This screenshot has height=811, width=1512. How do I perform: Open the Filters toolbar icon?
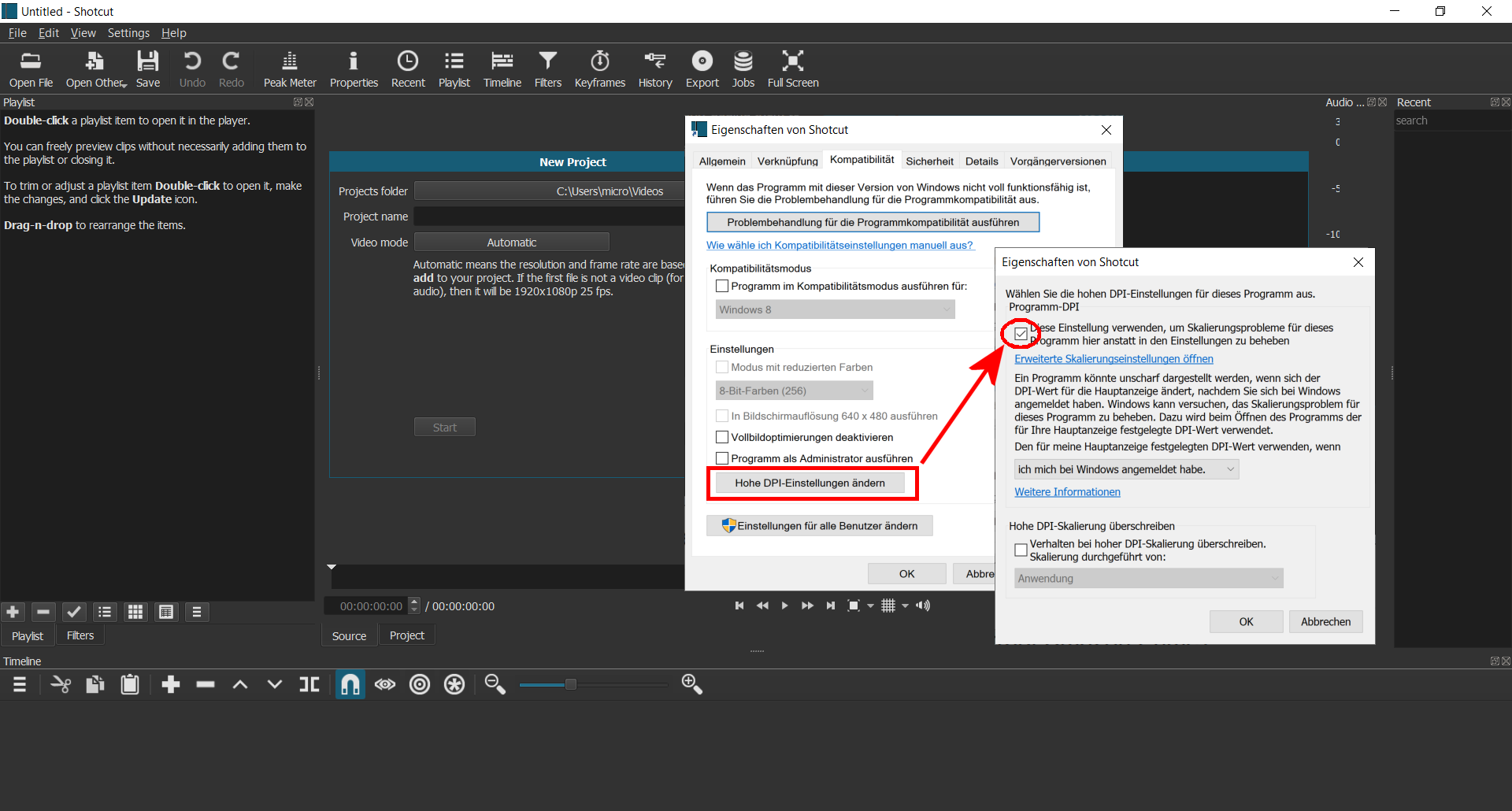(548, 69)
